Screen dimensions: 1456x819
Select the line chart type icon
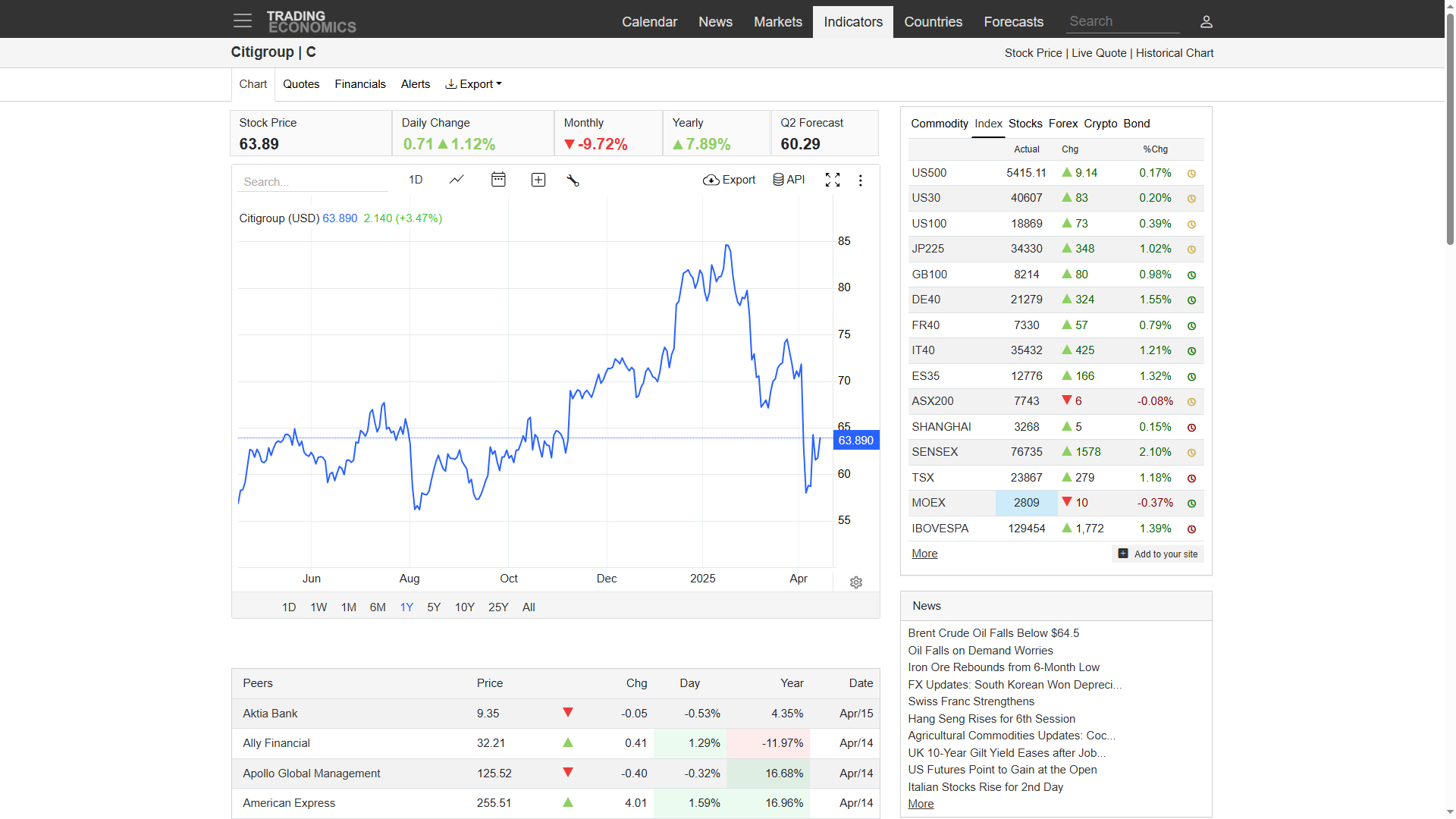click(457, 180)
